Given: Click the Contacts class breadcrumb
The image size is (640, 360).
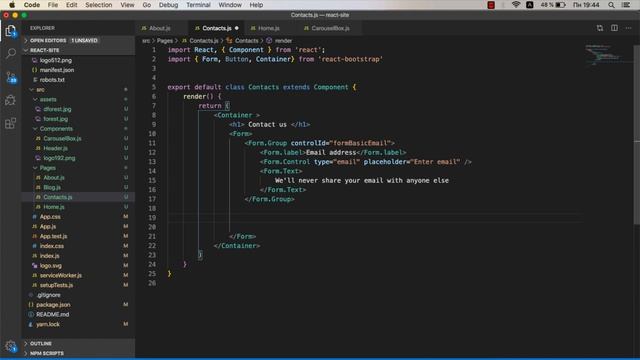Looking at the screenshot, I should coord(247,41).
